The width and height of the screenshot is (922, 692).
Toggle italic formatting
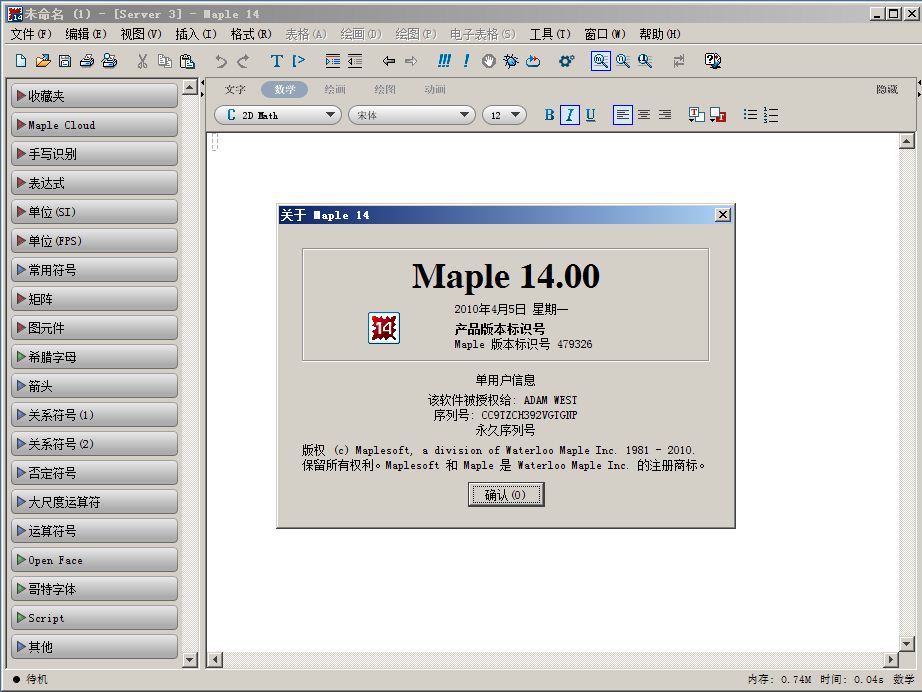(570, 115)
